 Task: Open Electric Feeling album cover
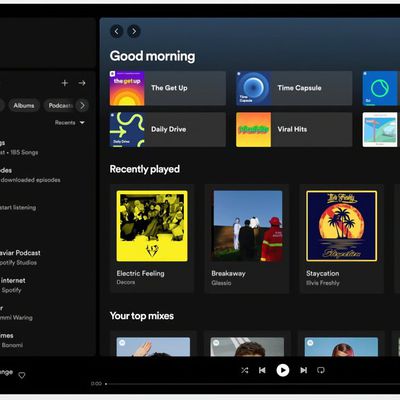click(x=152, y=226)
